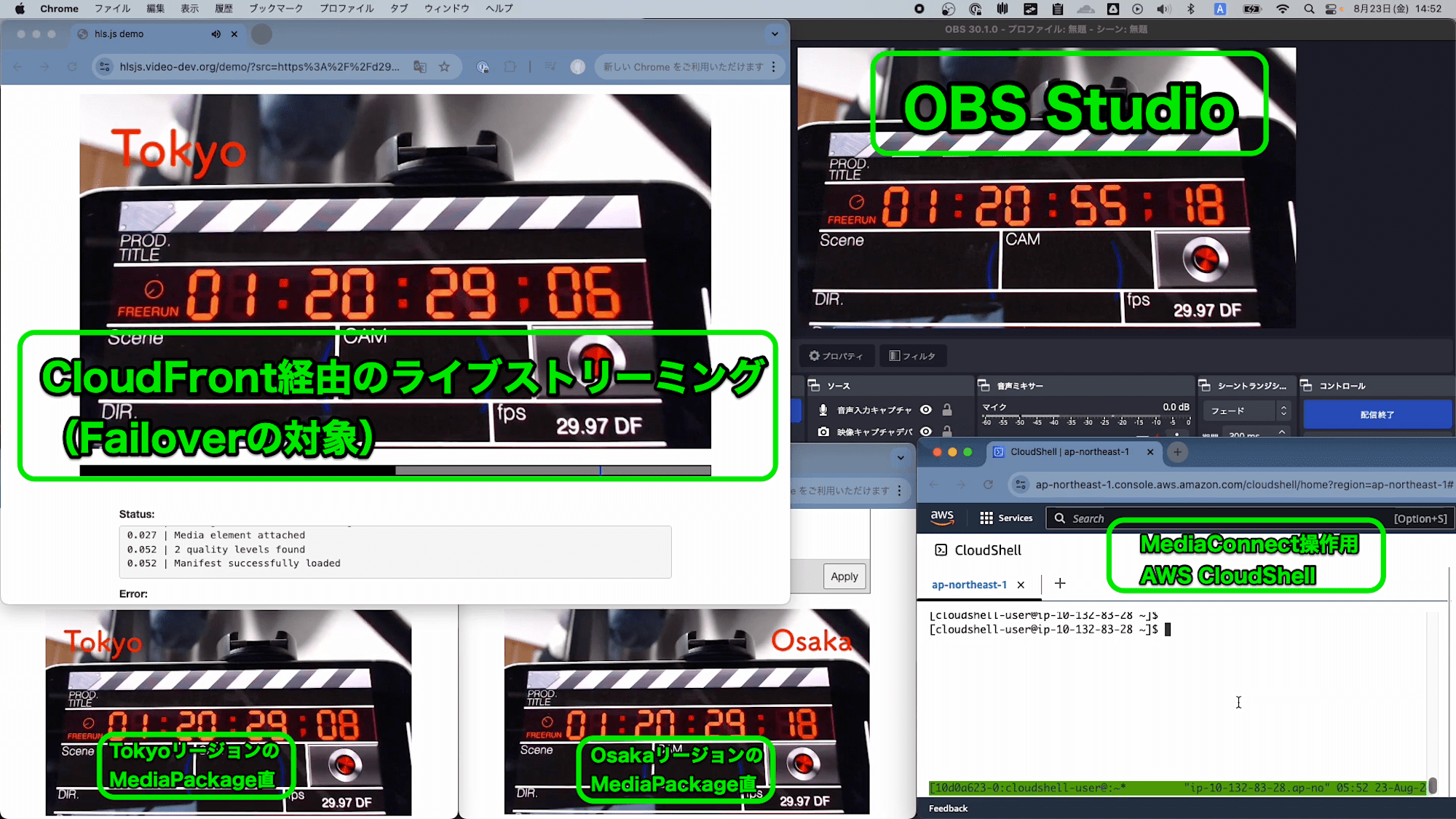Stop streaming with the blue OBS button
The image size is (1456, 819).
(x=1377, y=414)
